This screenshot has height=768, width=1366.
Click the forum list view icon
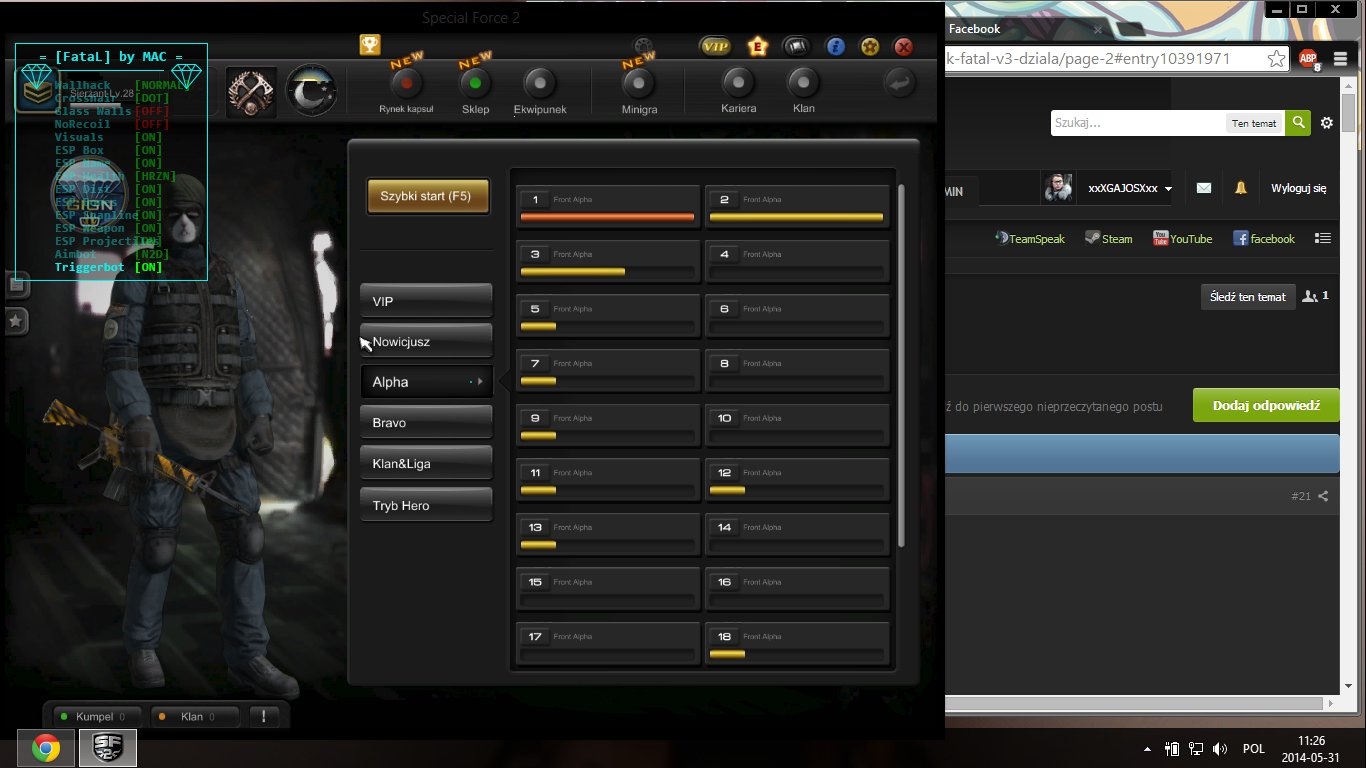click(1323, 239)
